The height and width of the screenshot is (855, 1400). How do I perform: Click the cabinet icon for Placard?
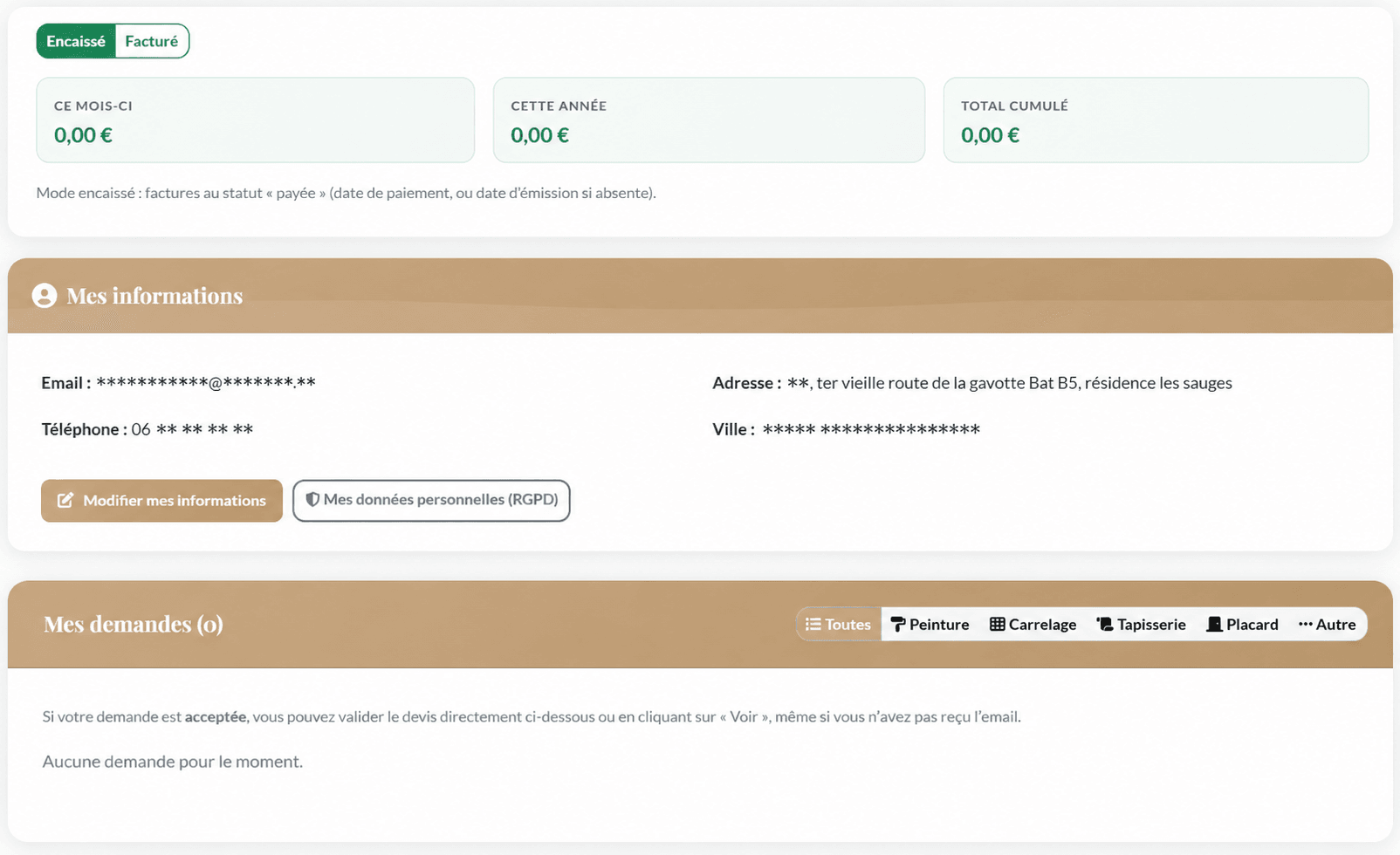[x=1214, y=625]
